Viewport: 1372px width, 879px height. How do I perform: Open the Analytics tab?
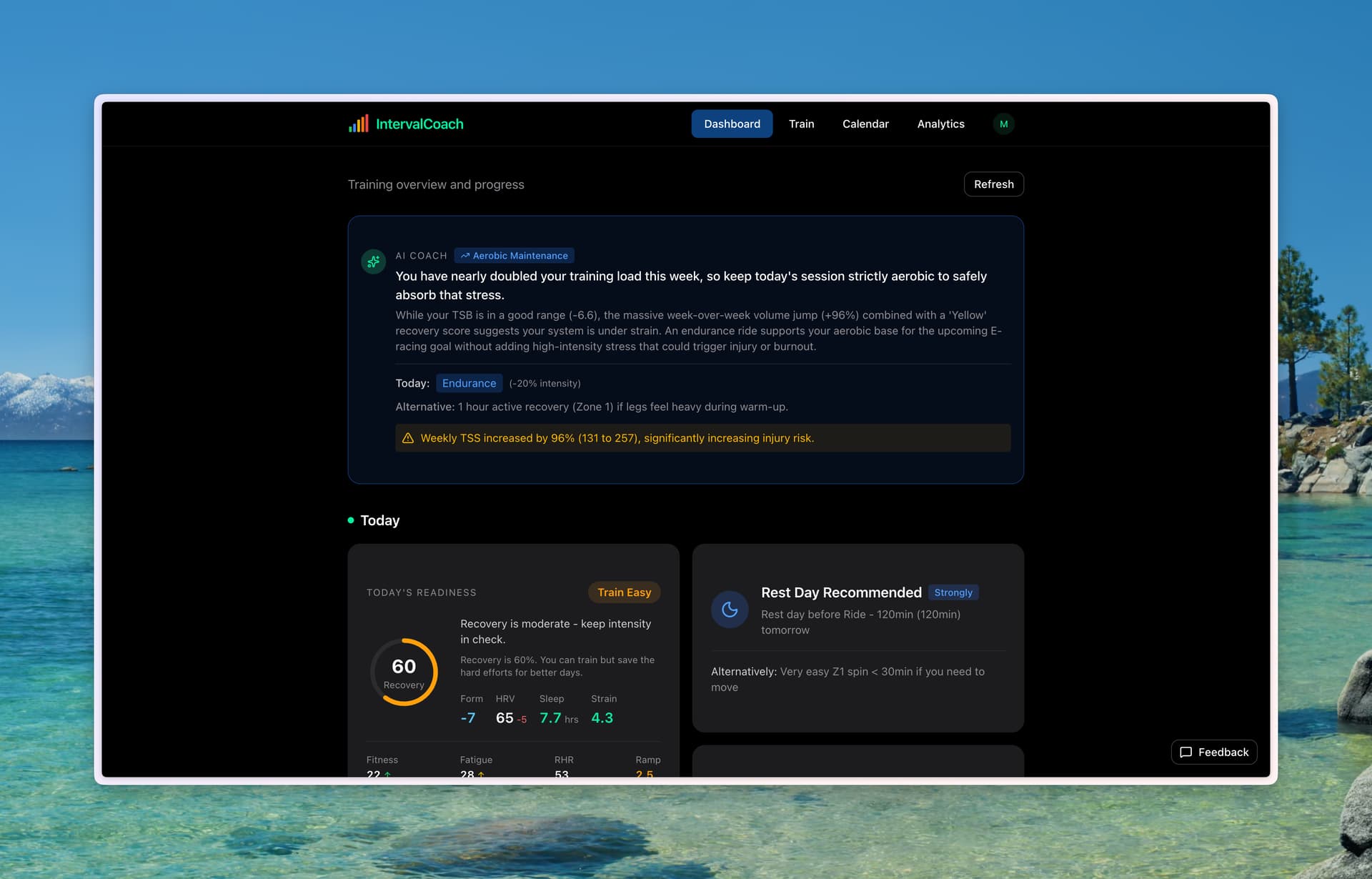click(x=940, y=124)
